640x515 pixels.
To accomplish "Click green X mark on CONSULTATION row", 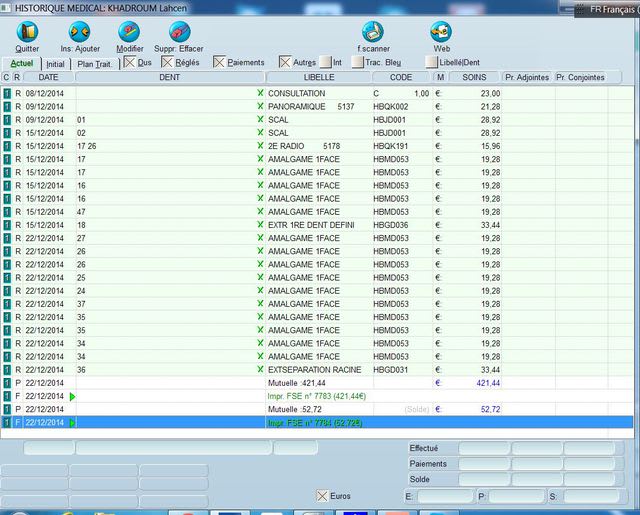I will (260, 93).
